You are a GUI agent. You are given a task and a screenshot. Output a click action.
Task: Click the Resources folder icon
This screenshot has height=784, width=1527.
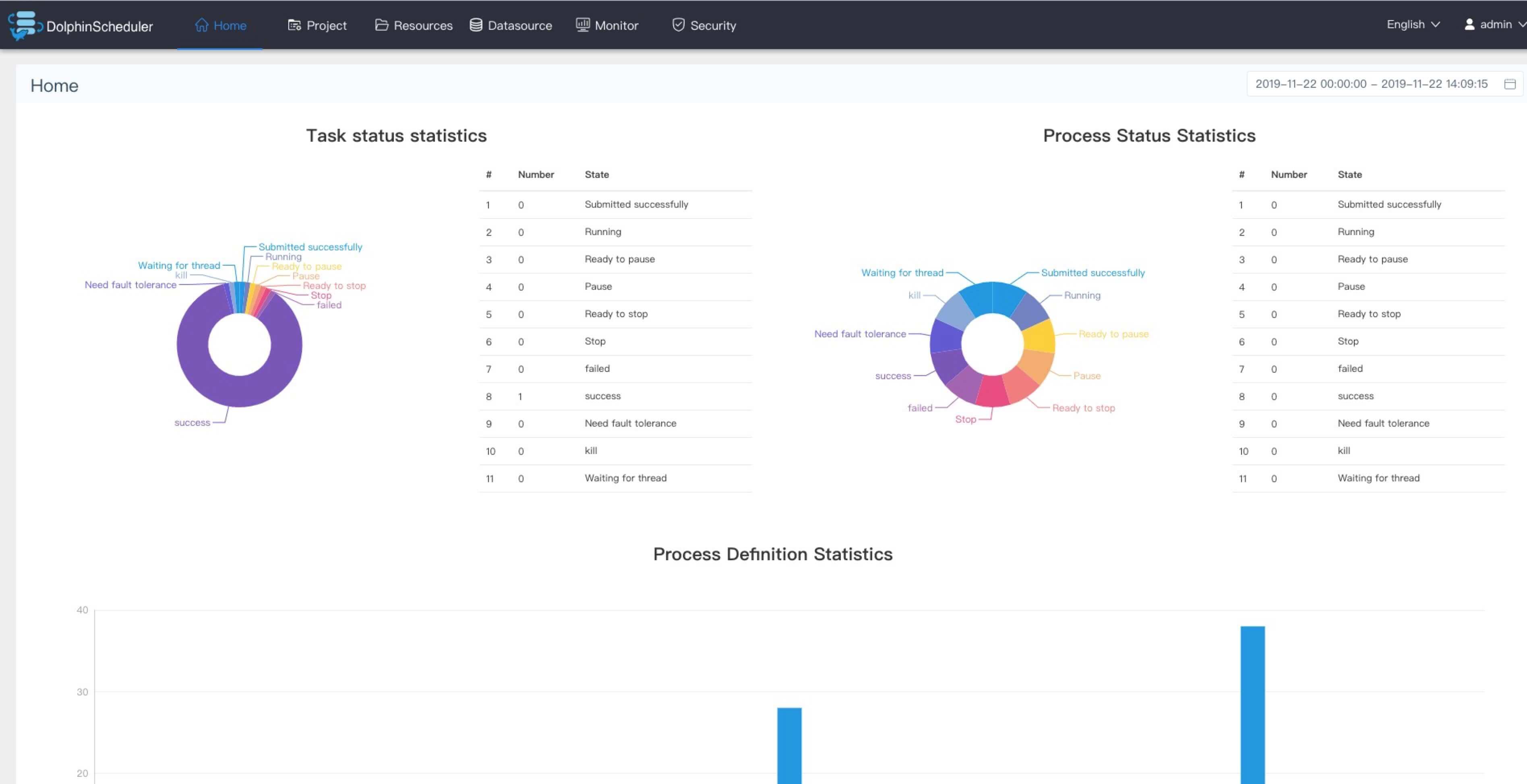click(381, 25)
